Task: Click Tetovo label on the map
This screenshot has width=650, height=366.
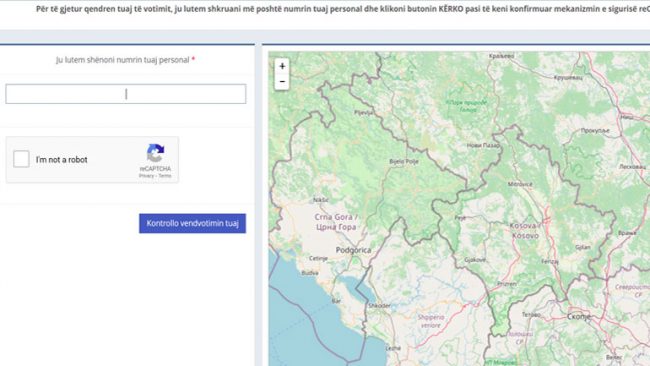Action: 531,315
